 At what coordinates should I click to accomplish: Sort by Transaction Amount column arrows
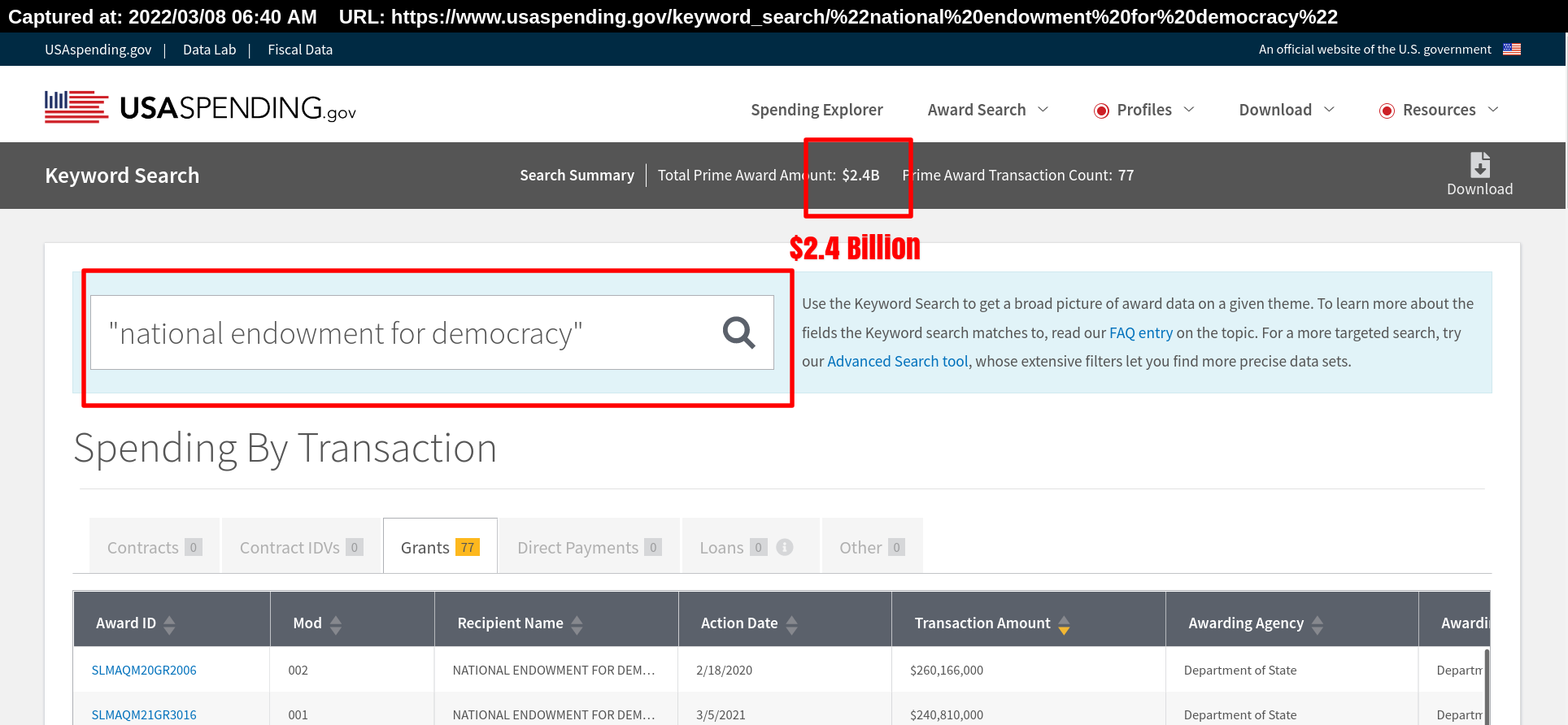pos(1064,624)
